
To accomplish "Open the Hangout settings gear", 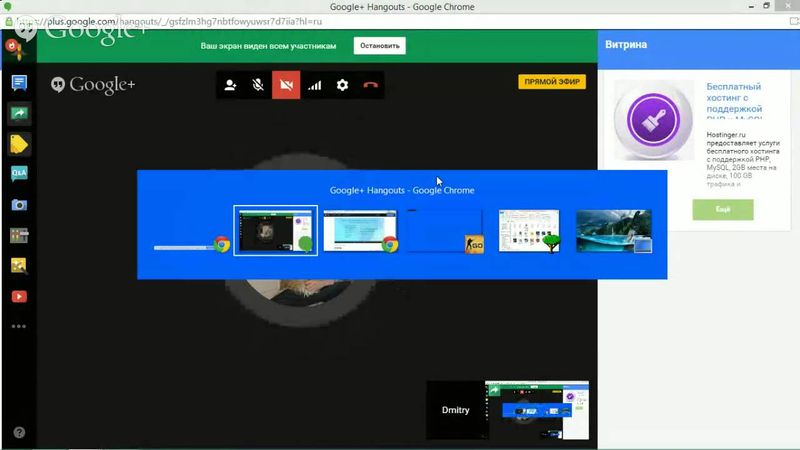I will (x=342, y=85).
